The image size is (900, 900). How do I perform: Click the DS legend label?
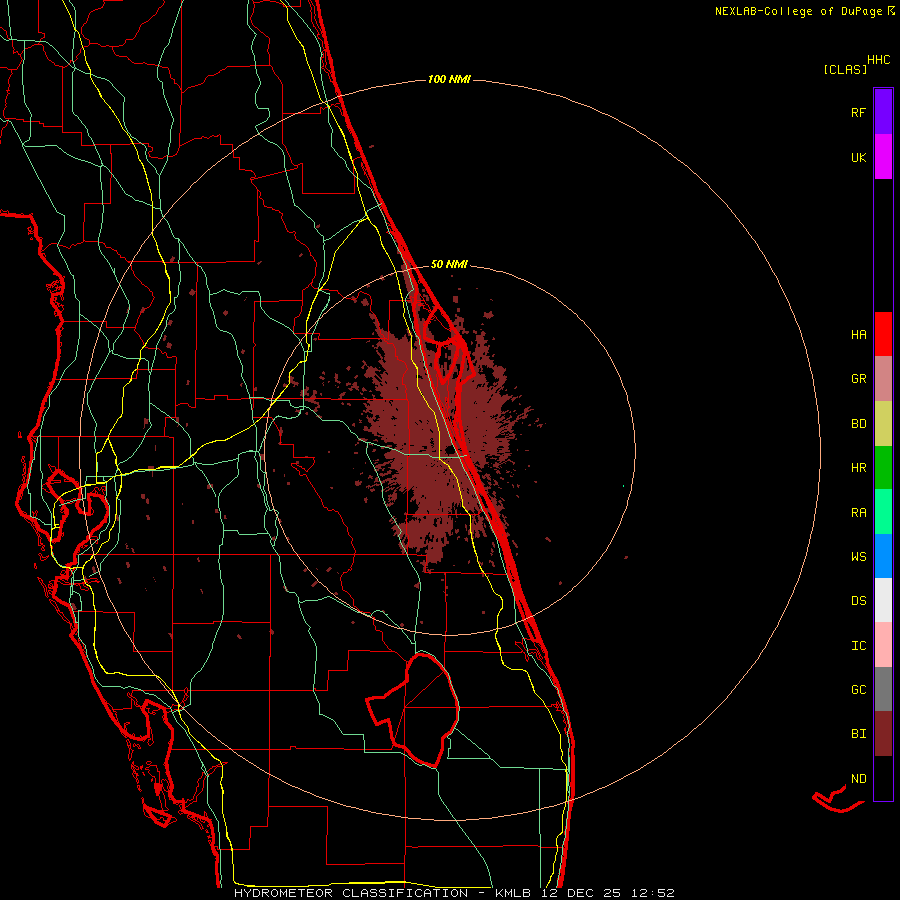(x=858, y=601)
